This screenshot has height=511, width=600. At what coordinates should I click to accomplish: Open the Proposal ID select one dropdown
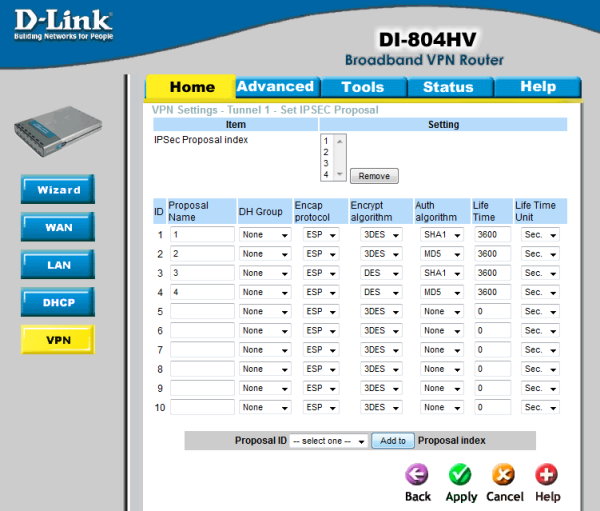click(329, 441)
